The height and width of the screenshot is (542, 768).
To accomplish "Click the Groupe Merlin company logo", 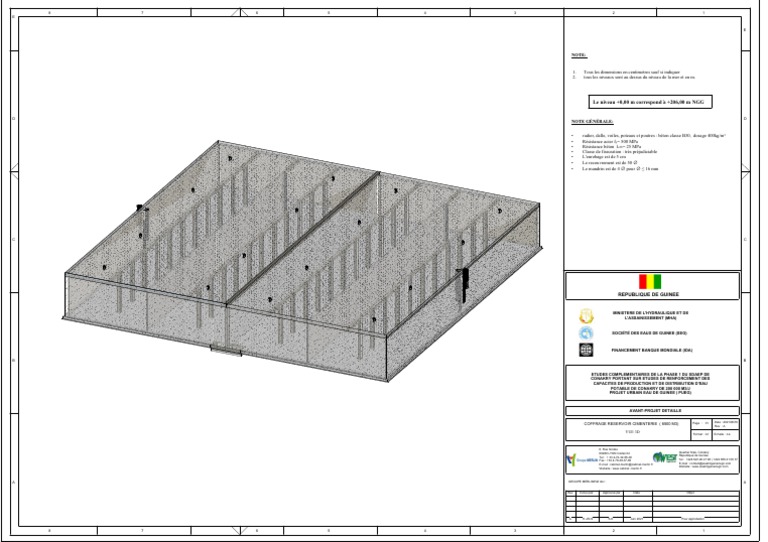I will (x=581, y=460).
